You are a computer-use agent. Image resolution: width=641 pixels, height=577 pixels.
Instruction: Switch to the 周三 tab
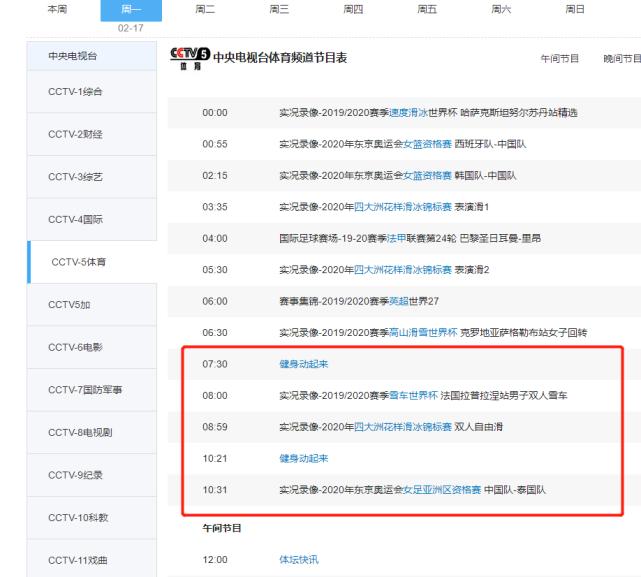click(279, 9)
